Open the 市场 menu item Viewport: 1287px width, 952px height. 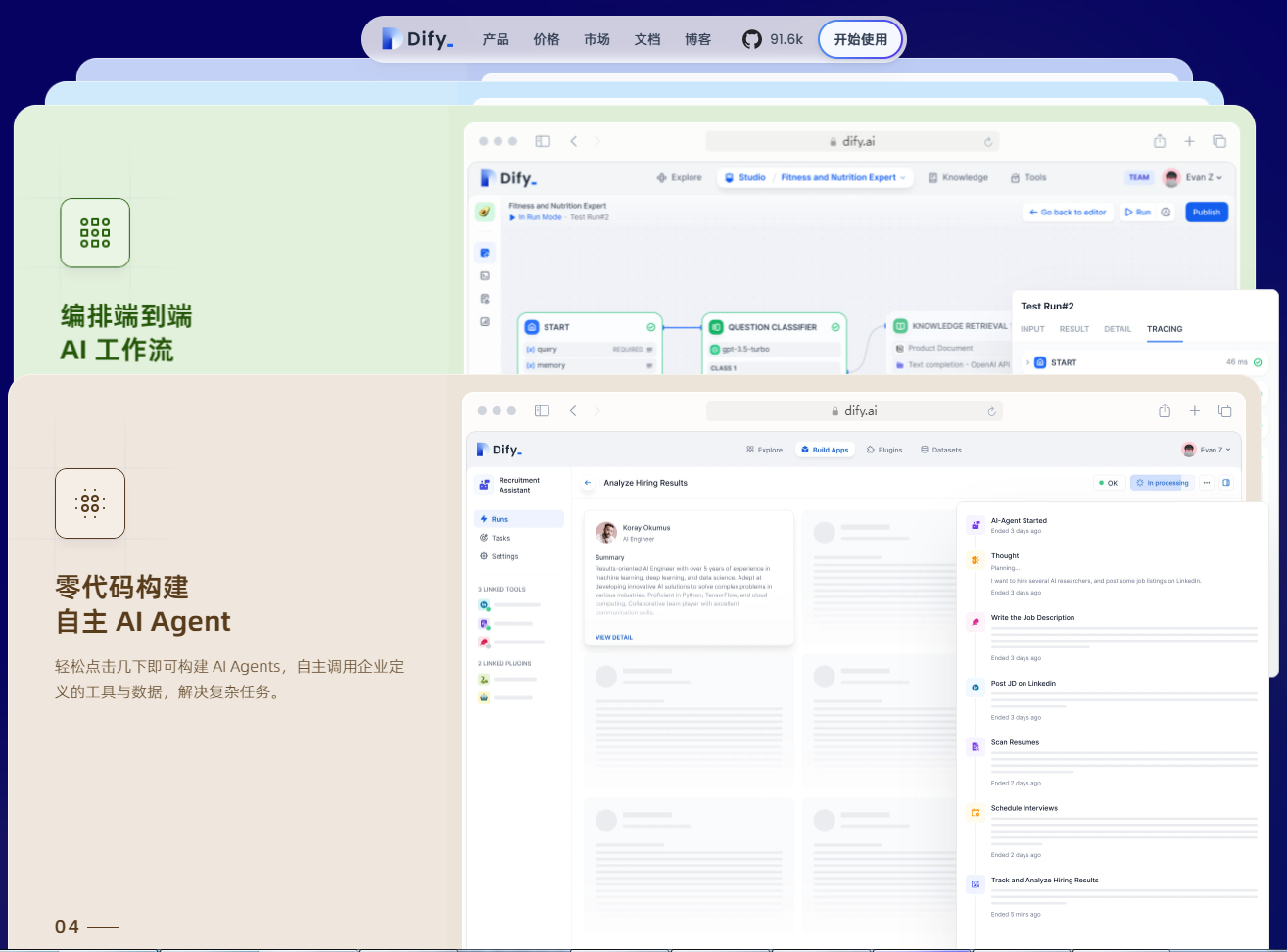pos(596,39)
